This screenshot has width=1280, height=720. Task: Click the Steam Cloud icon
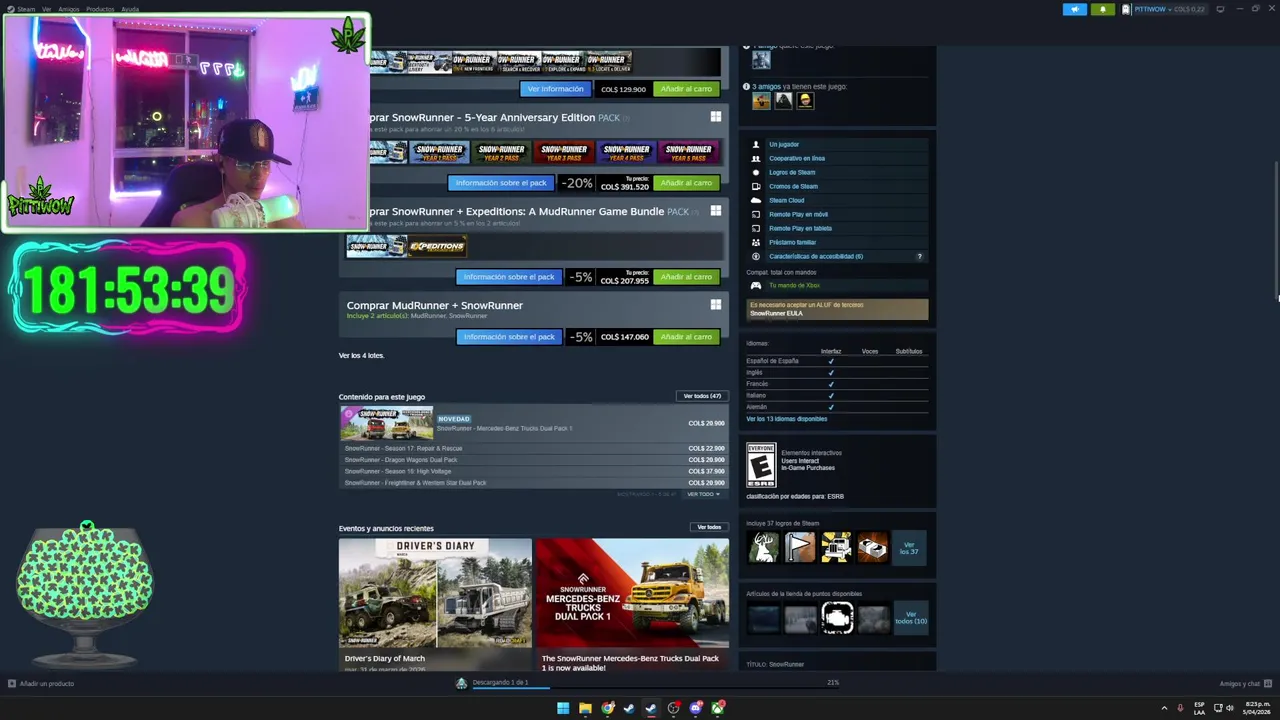point(756,200)
